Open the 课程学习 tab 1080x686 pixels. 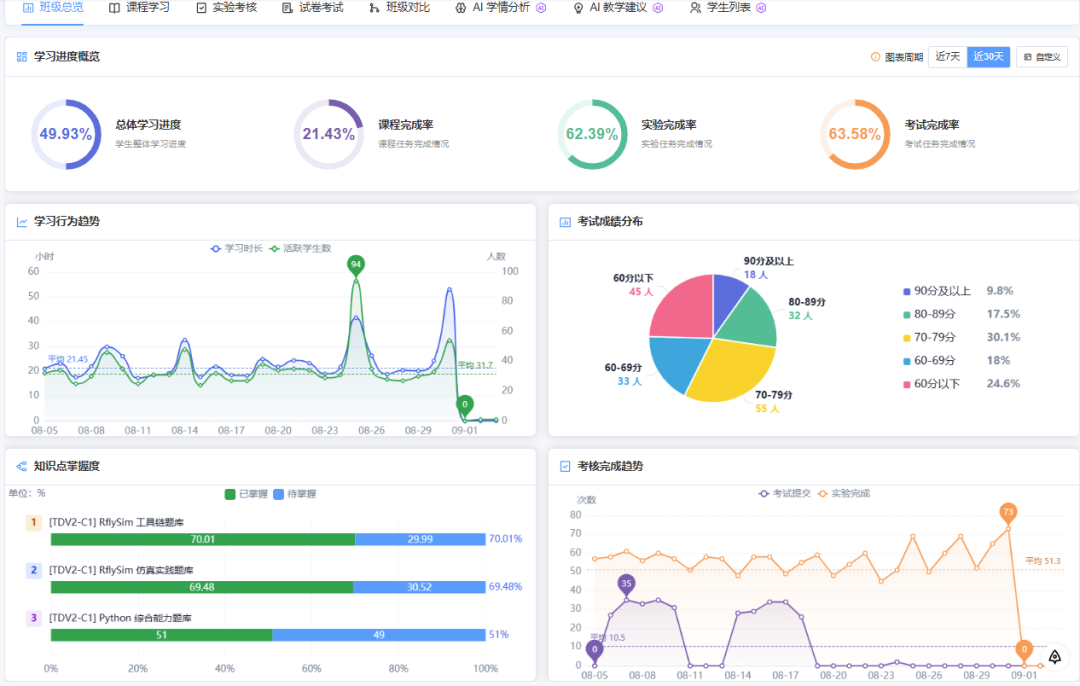tap(139, 8)
